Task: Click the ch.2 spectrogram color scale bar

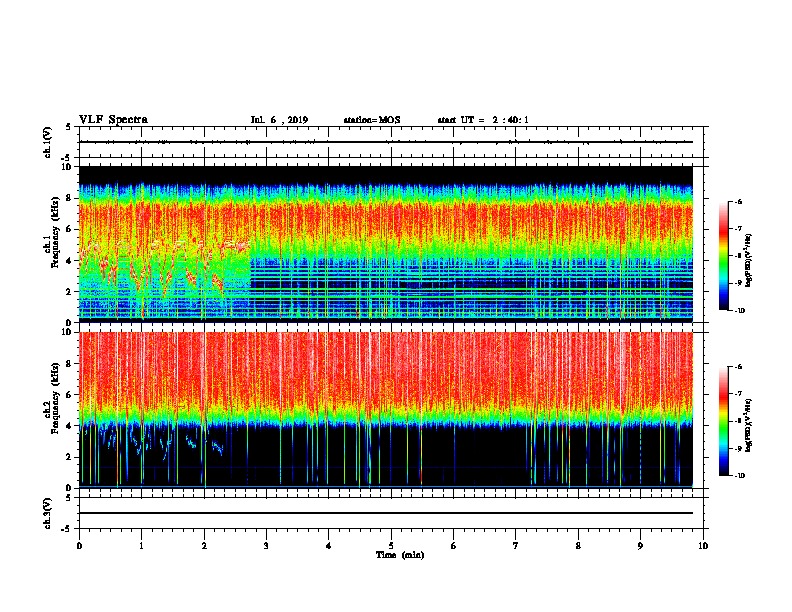Action: pos(724,421)
